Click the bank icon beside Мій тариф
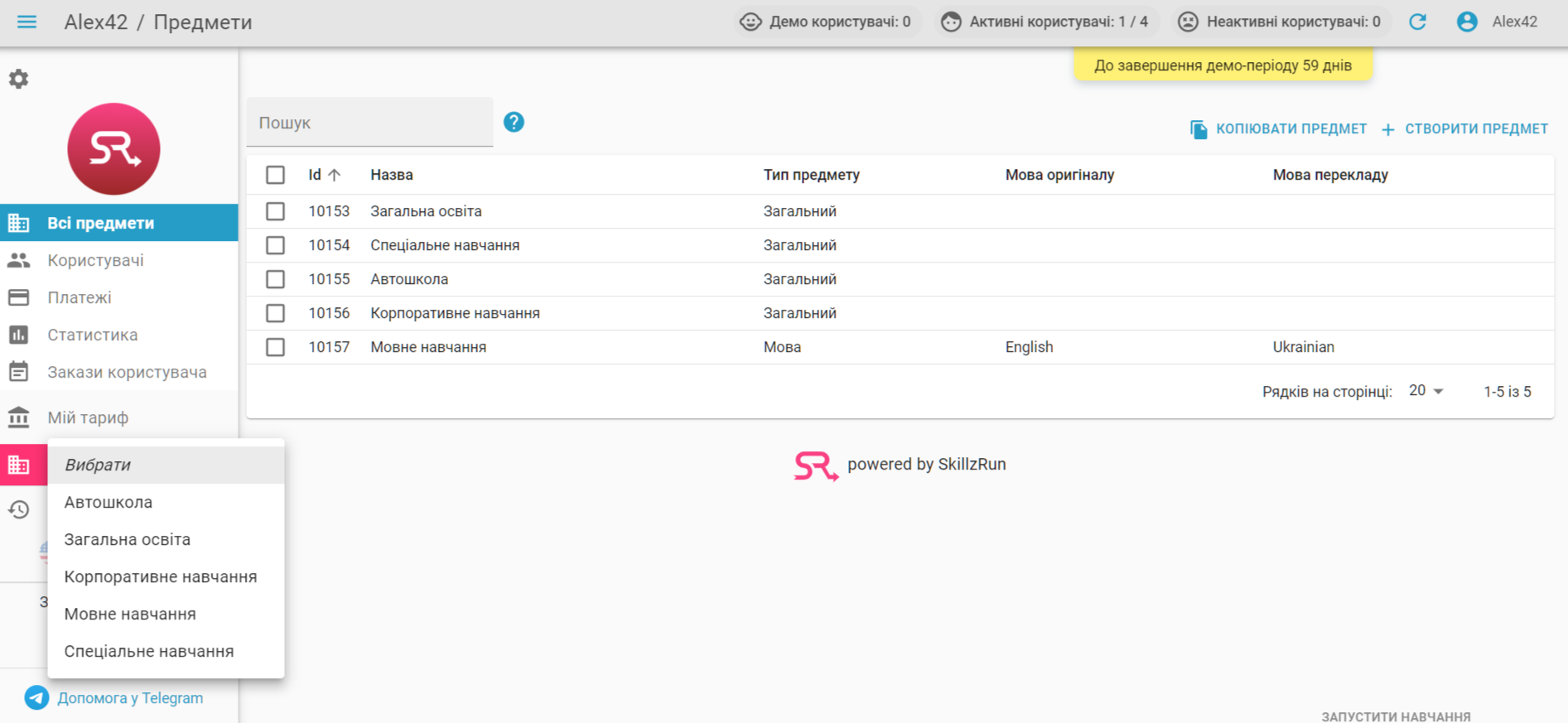Image resolution: width=1568 pixels, height=723 pixels. 19,417
